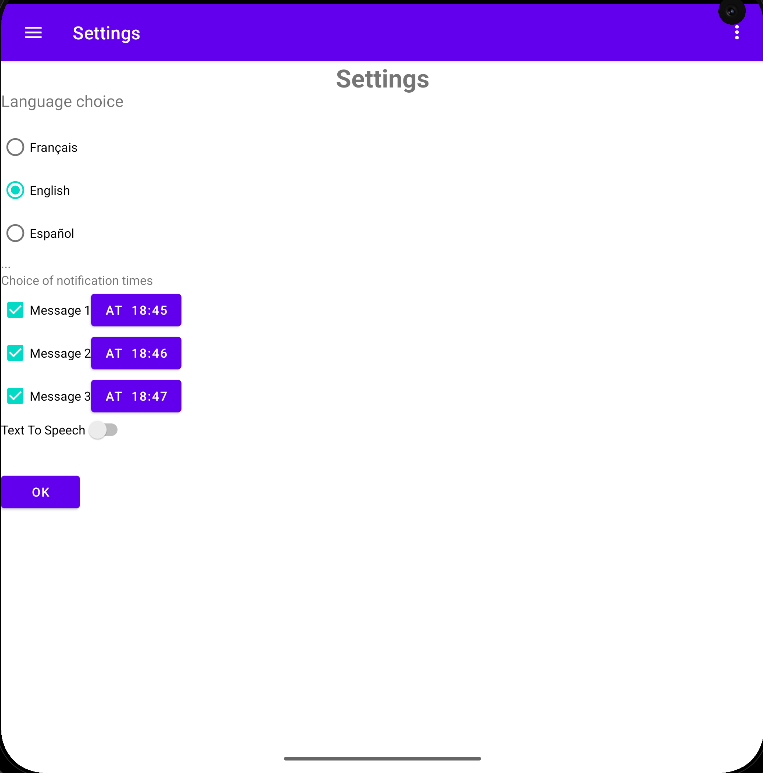This screenshot has width=763, height=773.
Task: Click the Message 1 label text
Action: tap(60, 311)
